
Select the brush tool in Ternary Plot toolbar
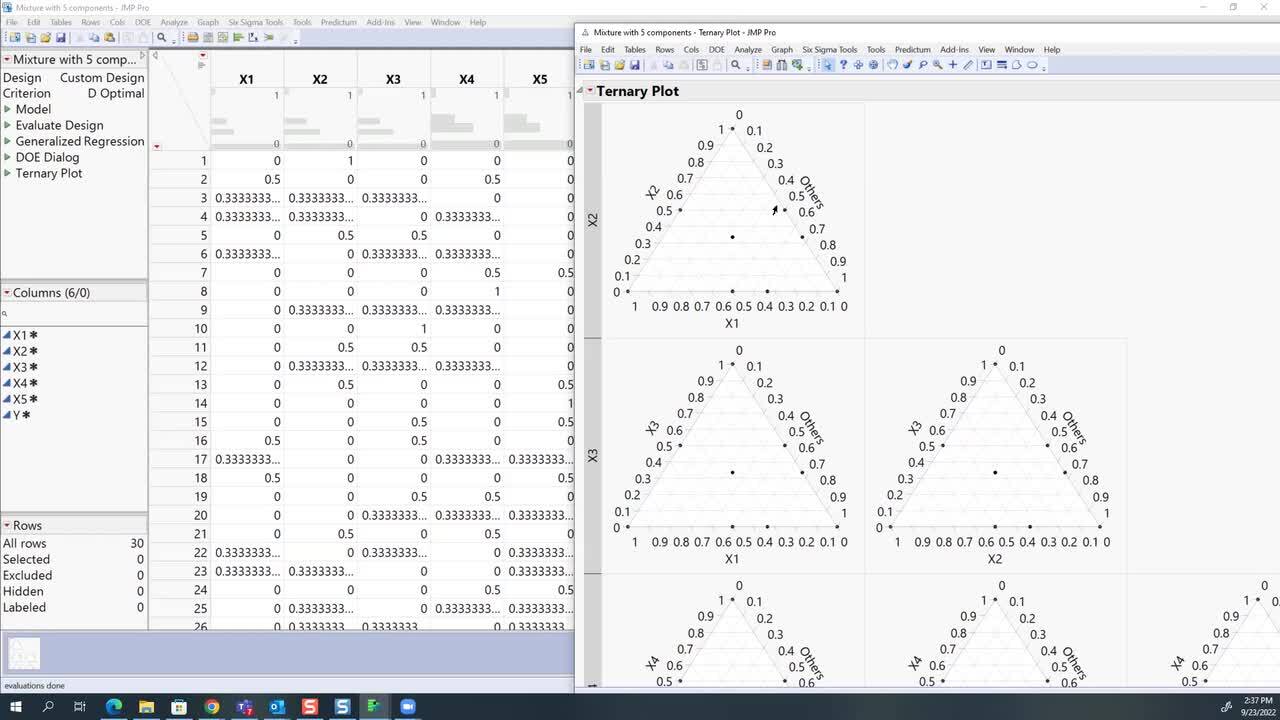[907, 65]
